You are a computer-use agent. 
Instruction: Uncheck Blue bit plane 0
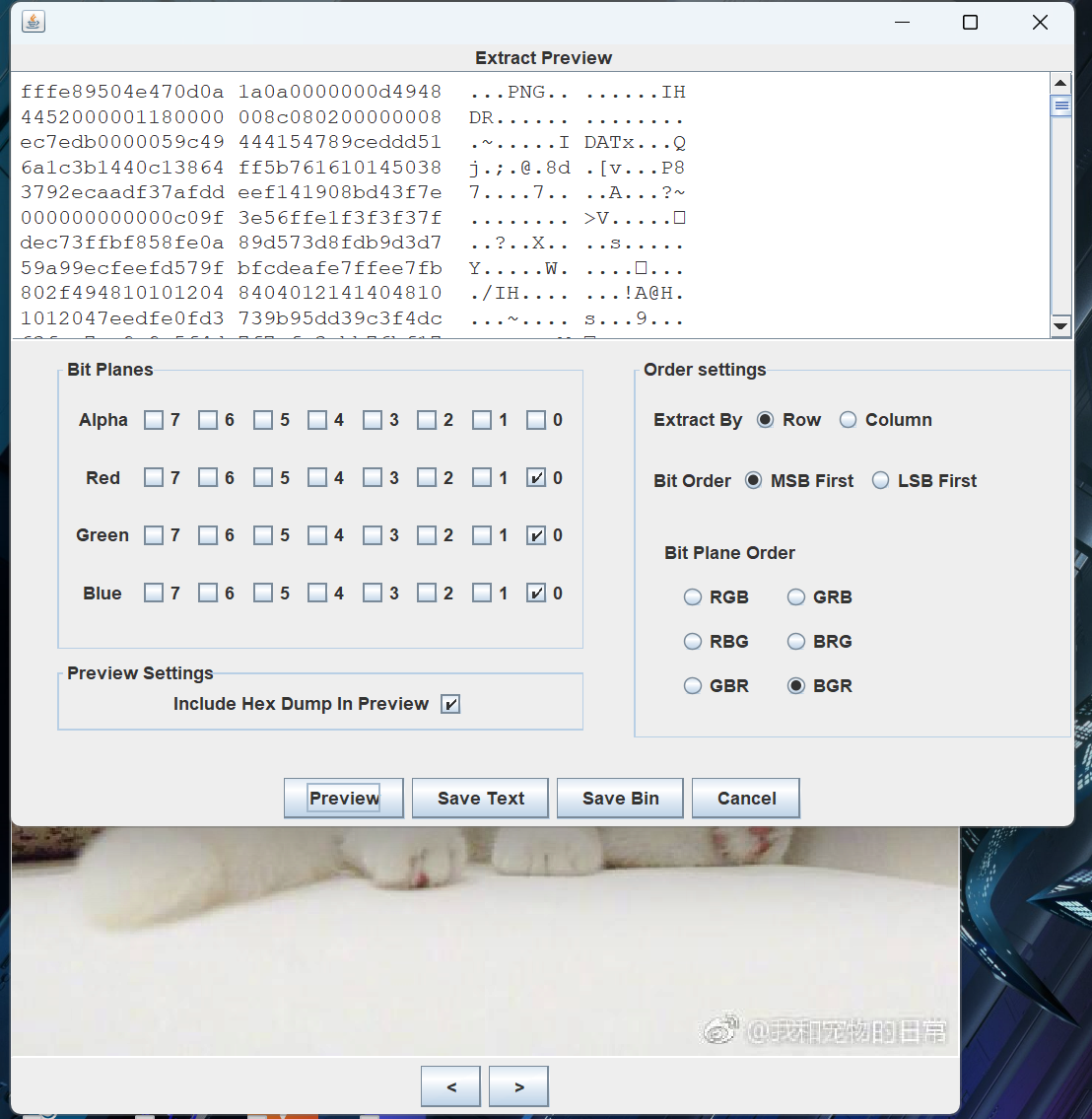(x=536, y=594)
